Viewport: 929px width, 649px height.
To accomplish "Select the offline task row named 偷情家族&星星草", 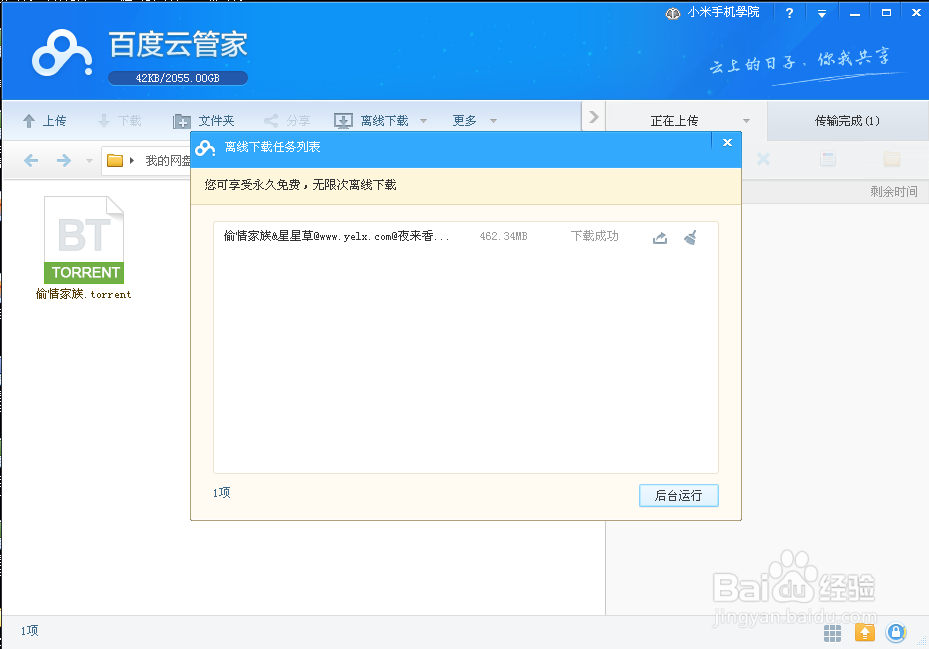I will point(466,236).
